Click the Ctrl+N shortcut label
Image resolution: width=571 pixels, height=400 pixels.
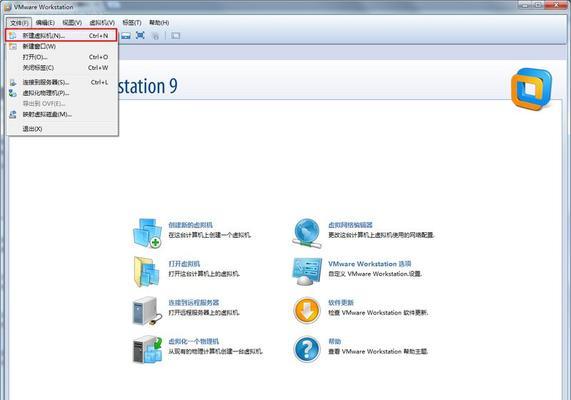98,36
